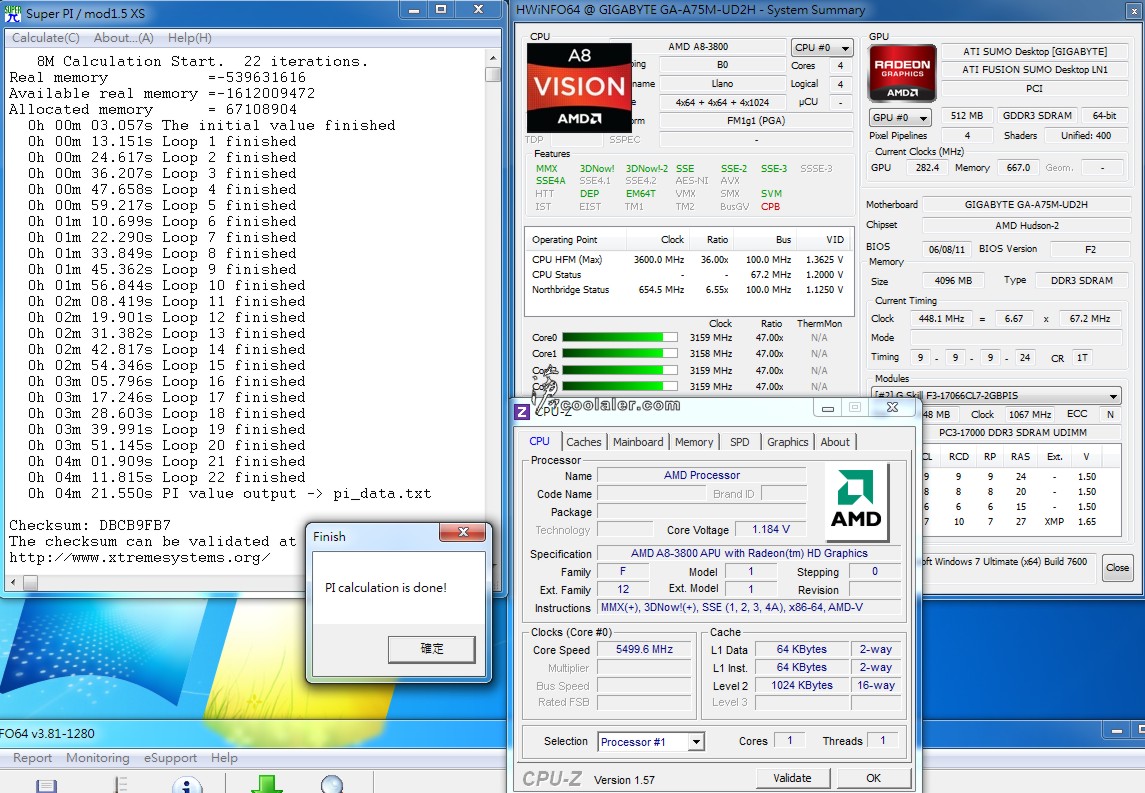Open the Calculate(C) menu in Super PI

[45, 38]
